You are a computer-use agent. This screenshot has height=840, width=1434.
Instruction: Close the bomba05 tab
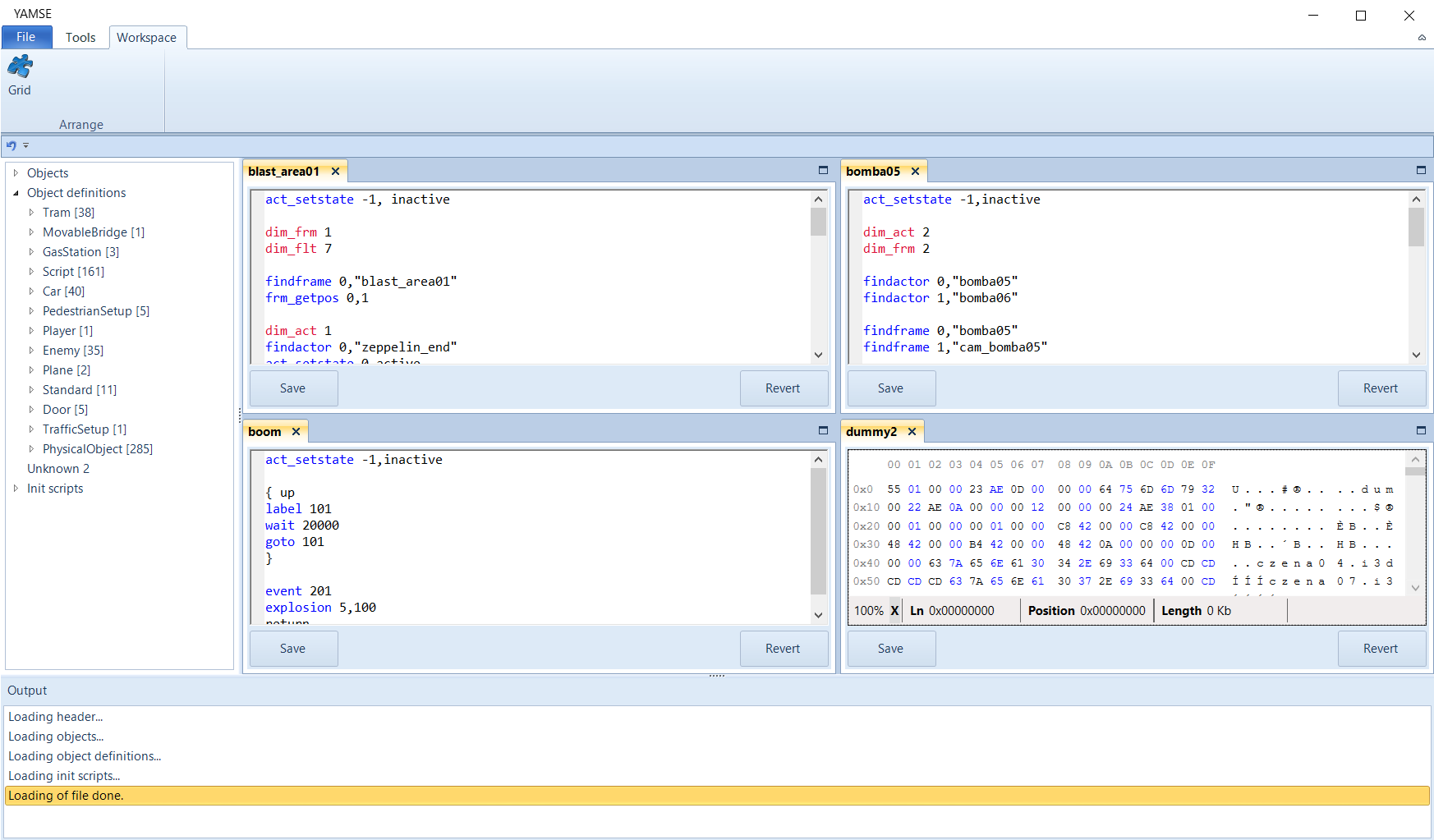point(915,172)
